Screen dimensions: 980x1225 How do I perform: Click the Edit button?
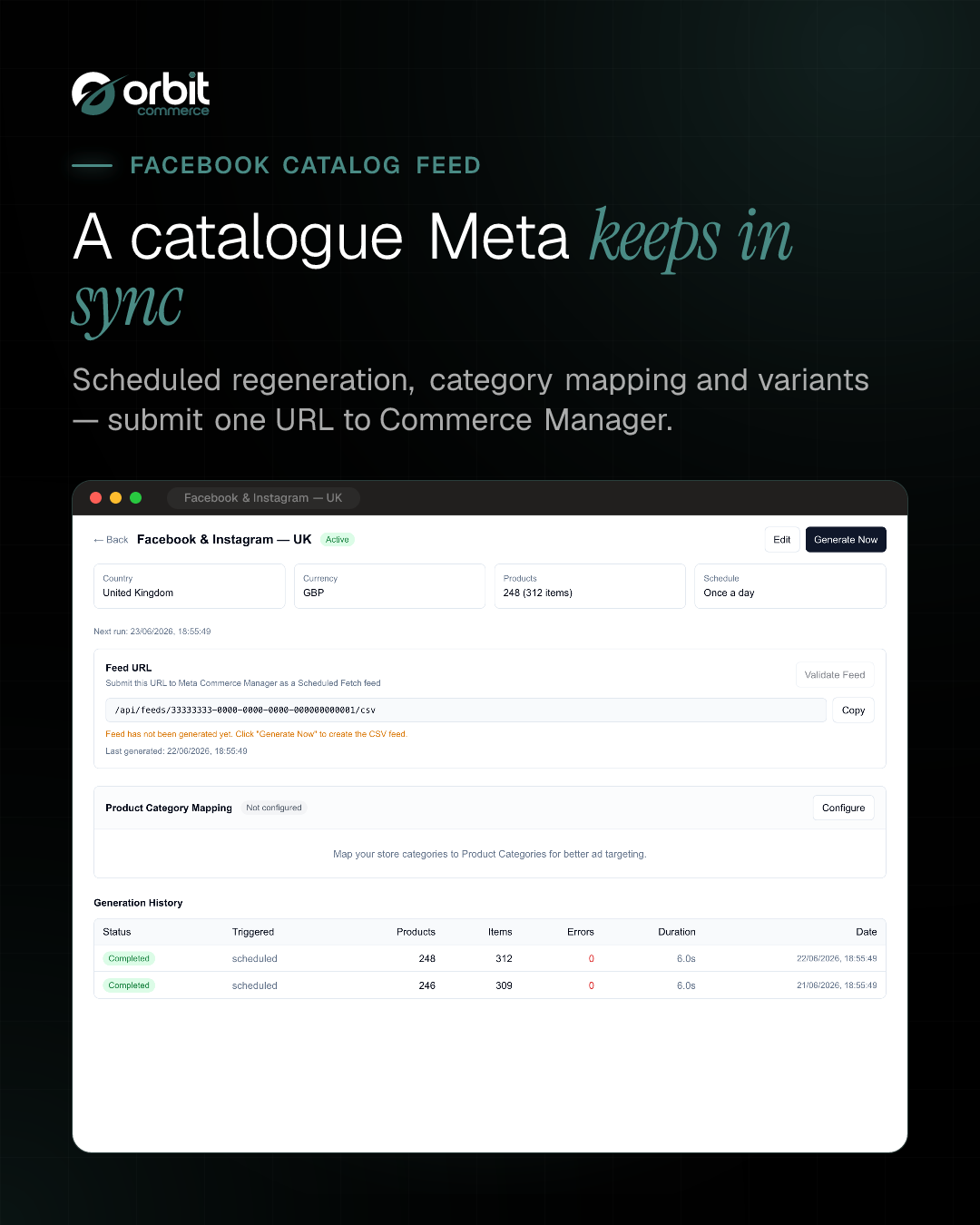[782, 539]
